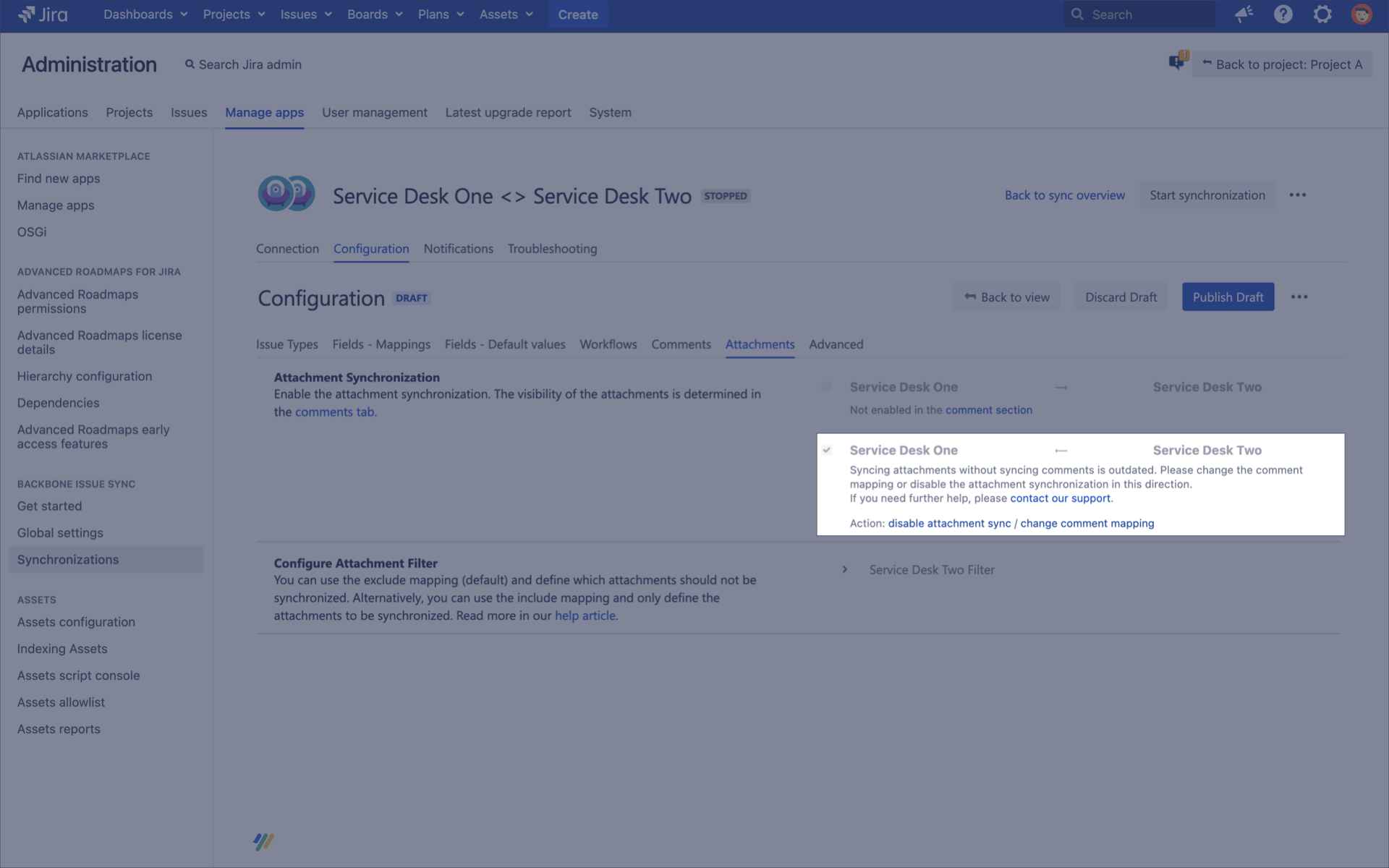Switch to the Comments configuration tab

tap(680, 344)
